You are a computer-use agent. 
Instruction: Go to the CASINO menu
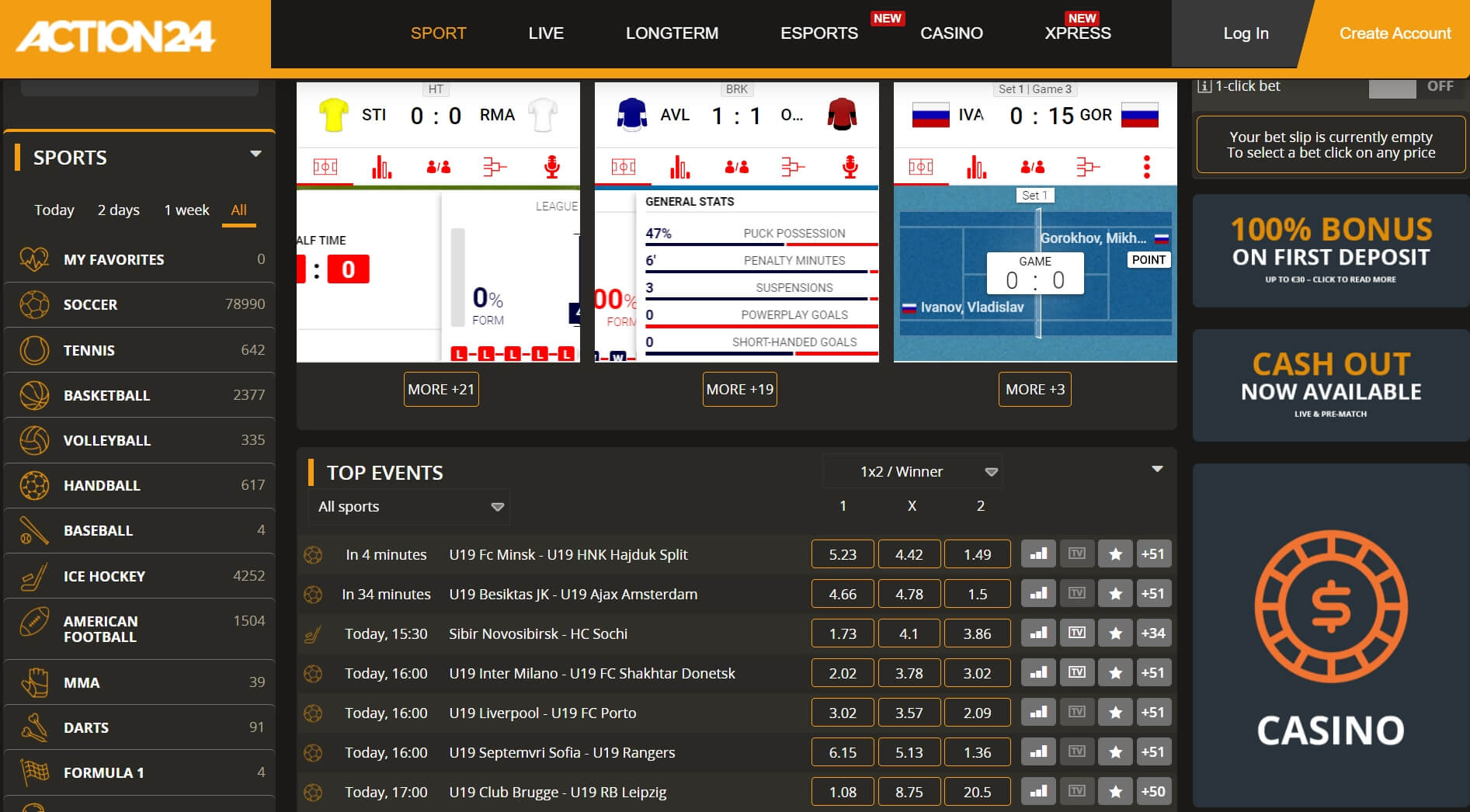[x=951, y=33]
